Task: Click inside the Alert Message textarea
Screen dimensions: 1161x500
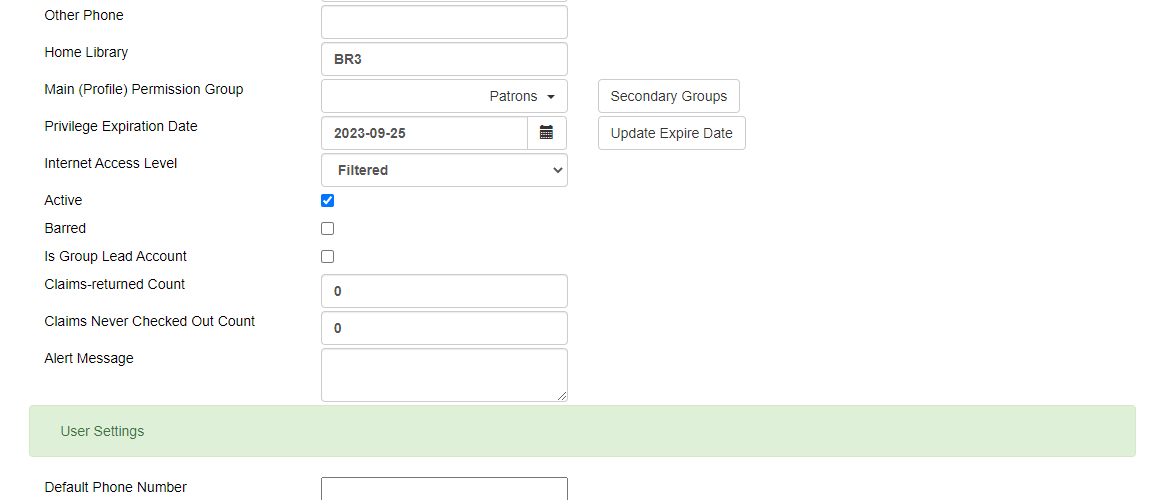Action: click(x=444, y=376)
